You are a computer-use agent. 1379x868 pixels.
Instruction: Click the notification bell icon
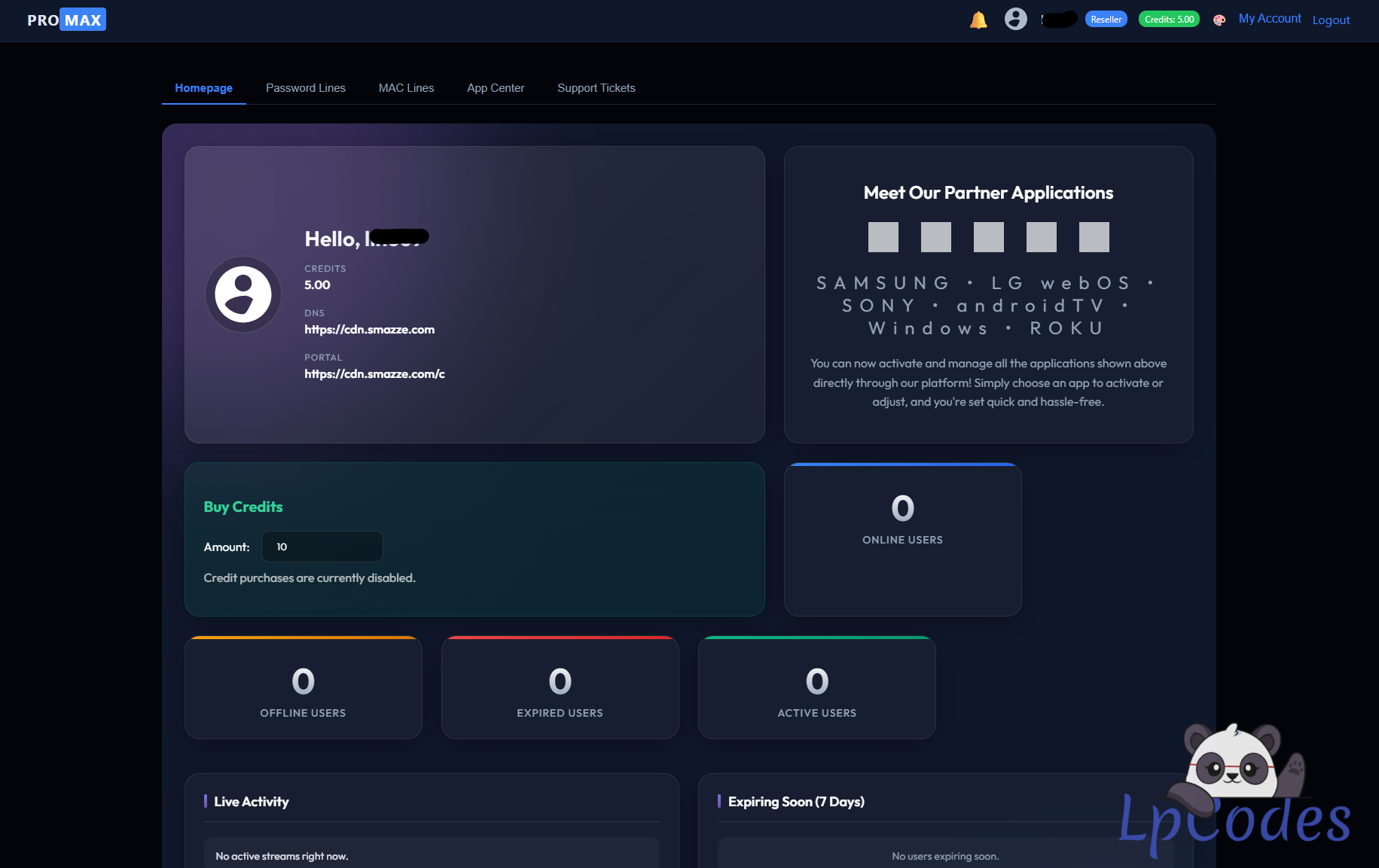[978, 20]
